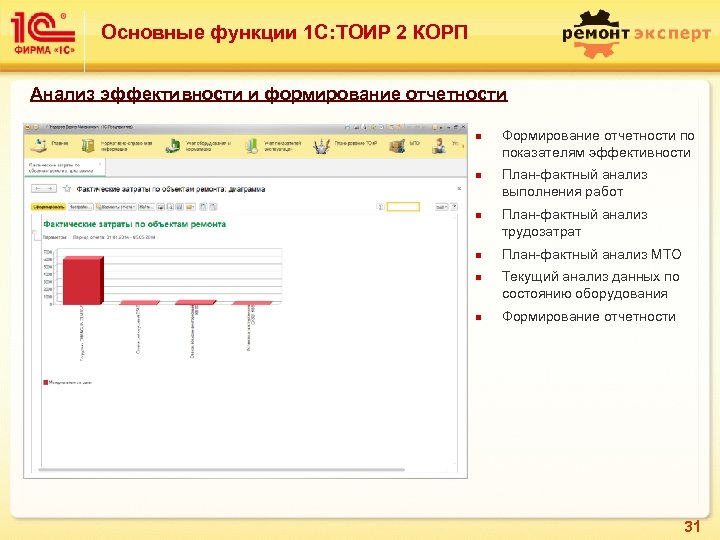Viewport: 720px width, 540px height.
Task: Click the save icon in report toolbar
Action: 179,207
